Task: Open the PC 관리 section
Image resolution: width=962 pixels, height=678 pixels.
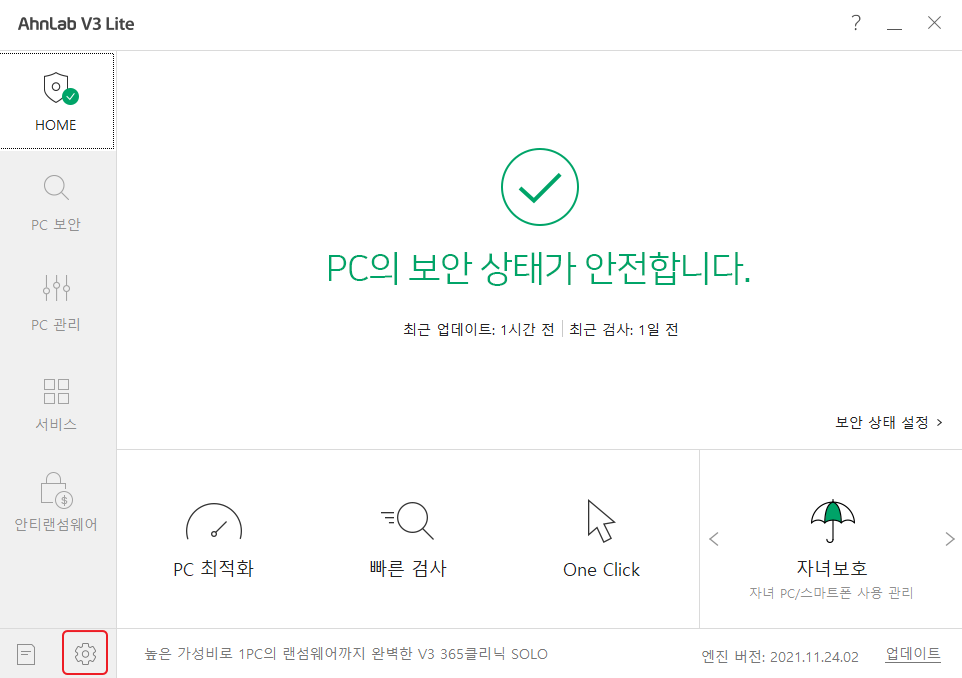Action: pyautogui.click(x=56, y=303)
